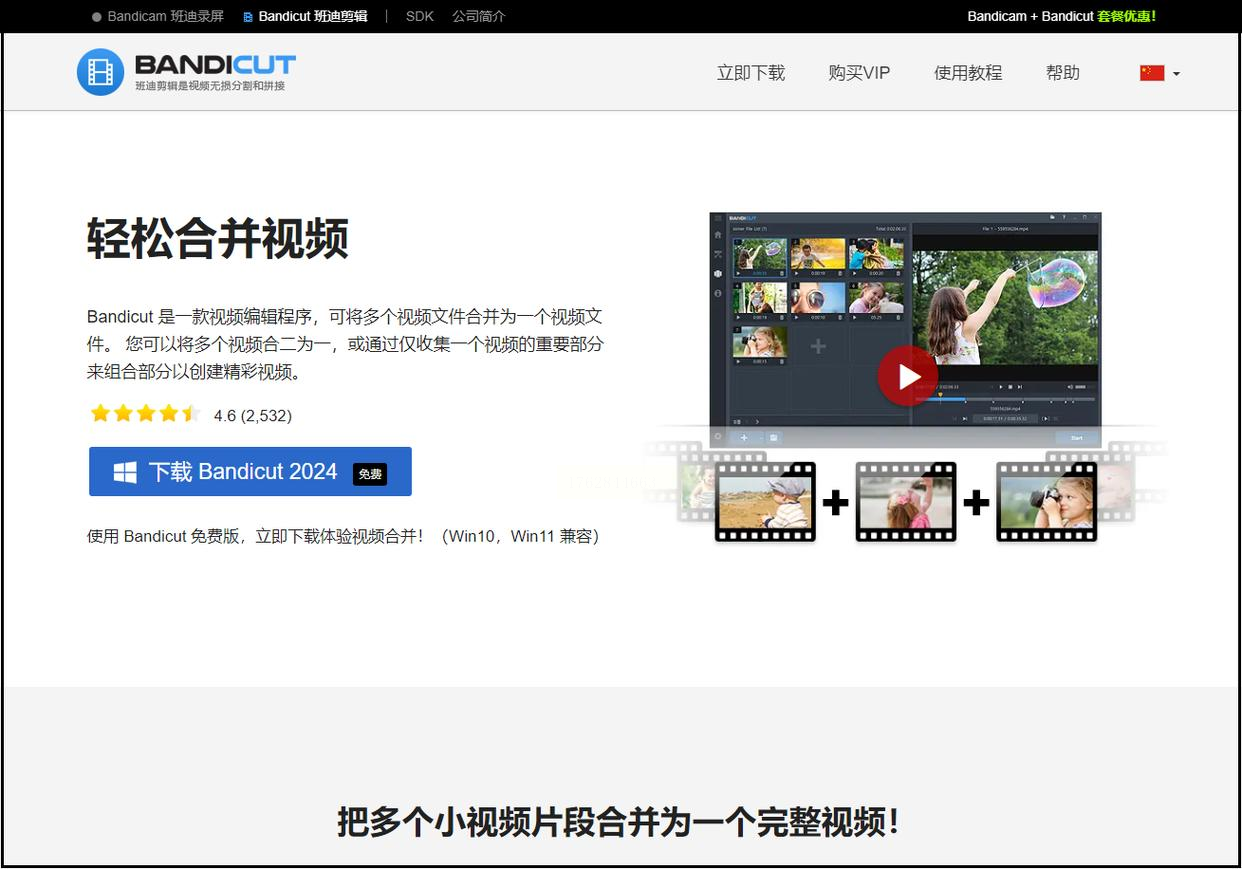Play the Bandicut demo video with red button
Viewport: 1242px width, 869px height.
click(908, 376)
